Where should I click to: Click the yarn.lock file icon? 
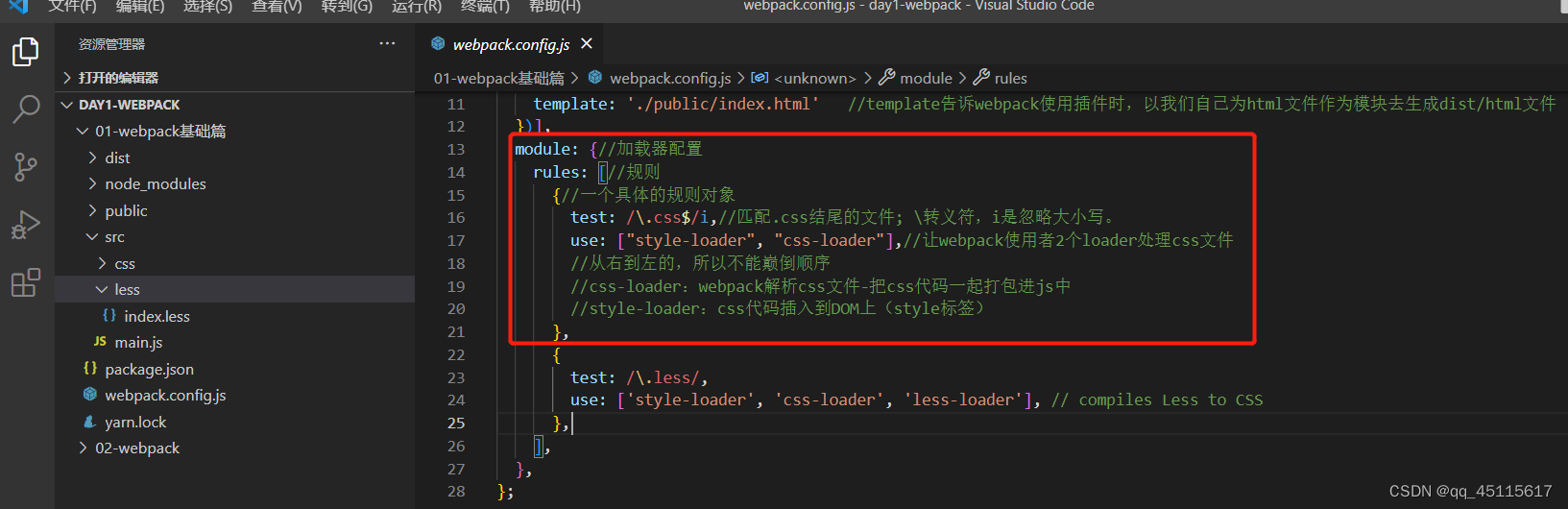[90, 422]
